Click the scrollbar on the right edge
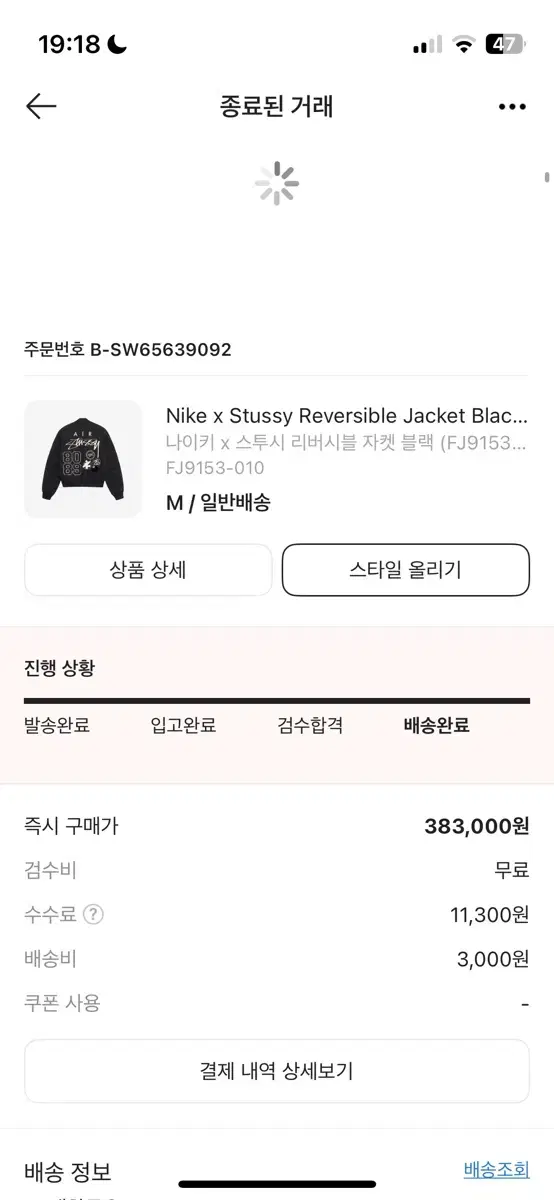554x1200 pixels. [x=547, y=178]
